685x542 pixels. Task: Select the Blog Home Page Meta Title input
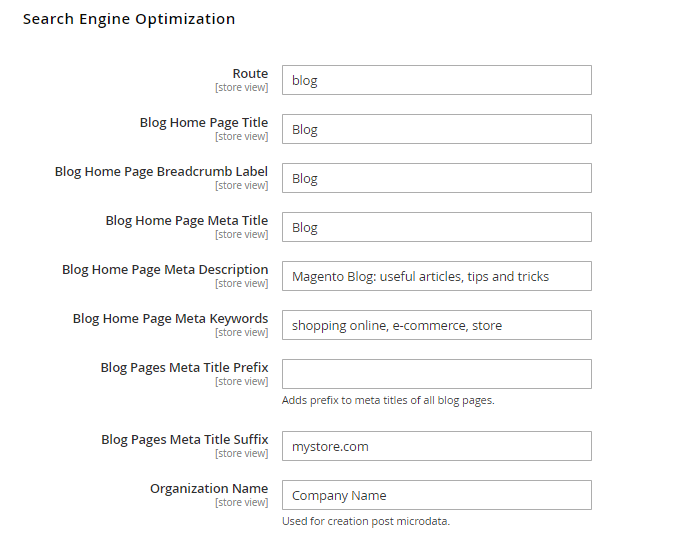tap(436, 227)
